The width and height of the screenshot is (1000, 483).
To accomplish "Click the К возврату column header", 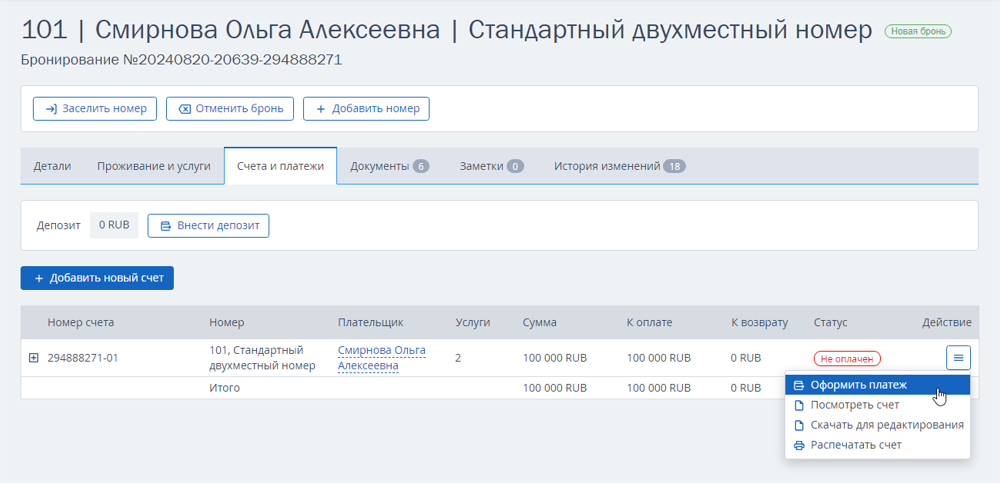I will (759, 322).
